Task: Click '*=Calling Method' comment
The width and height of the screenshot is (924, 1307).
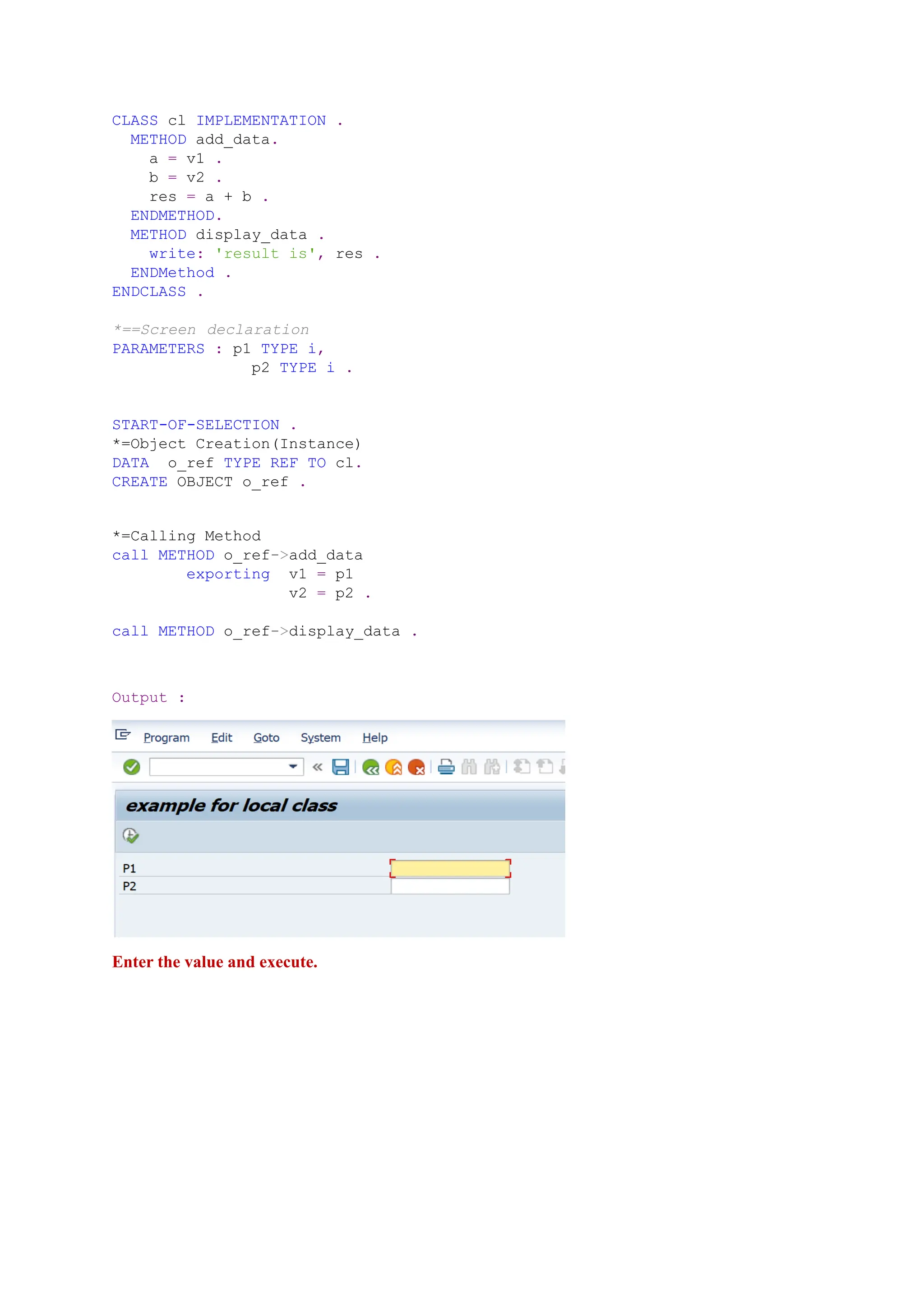Action: (x=187, y=536)
